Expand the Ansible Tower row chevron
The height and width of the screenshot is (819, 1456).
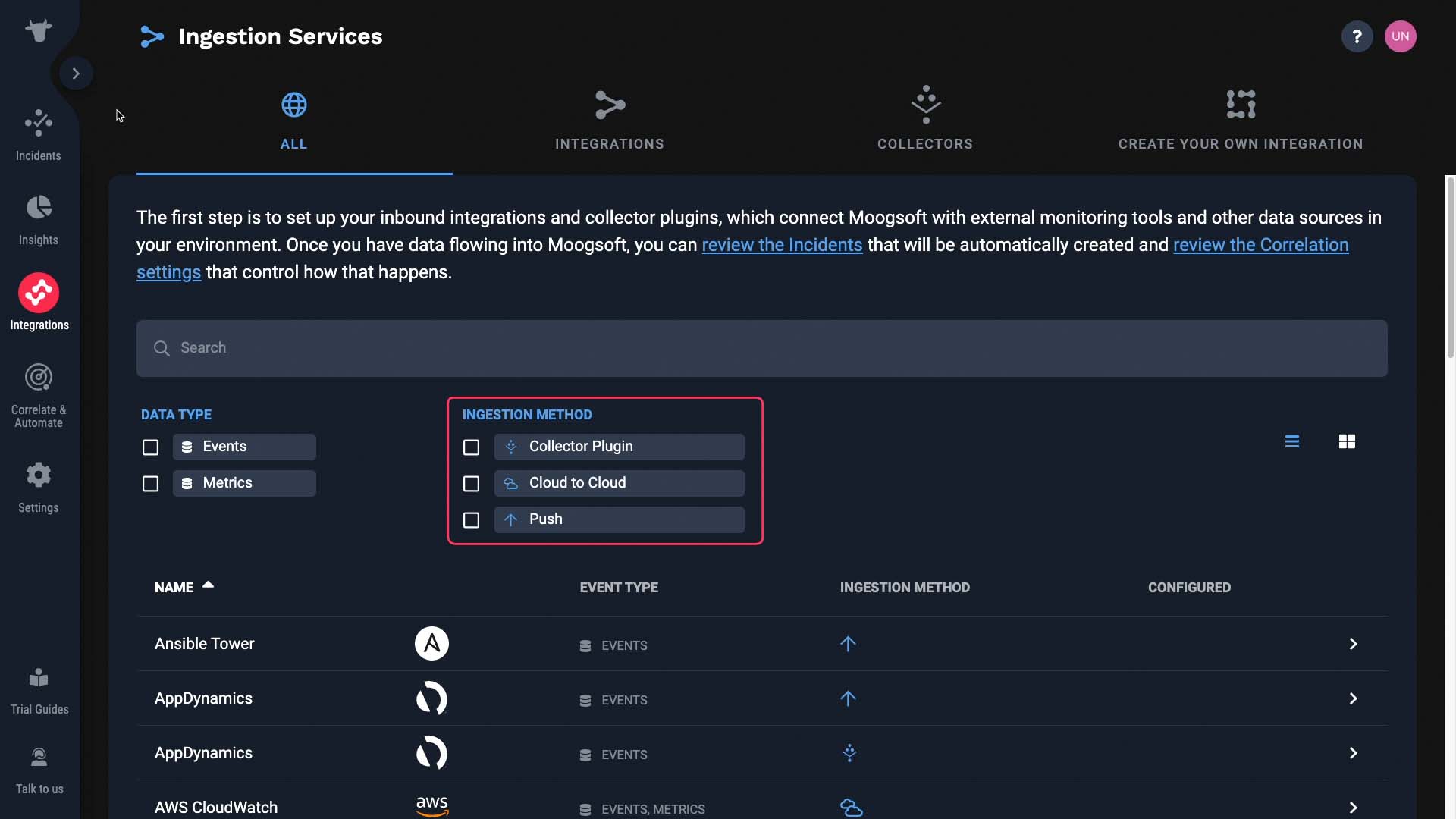tap(1353, 644)
